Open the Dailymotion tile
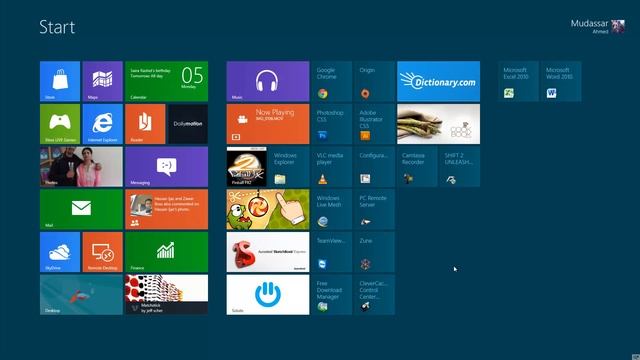Screen dimensions: 640x360 [188, 124]
